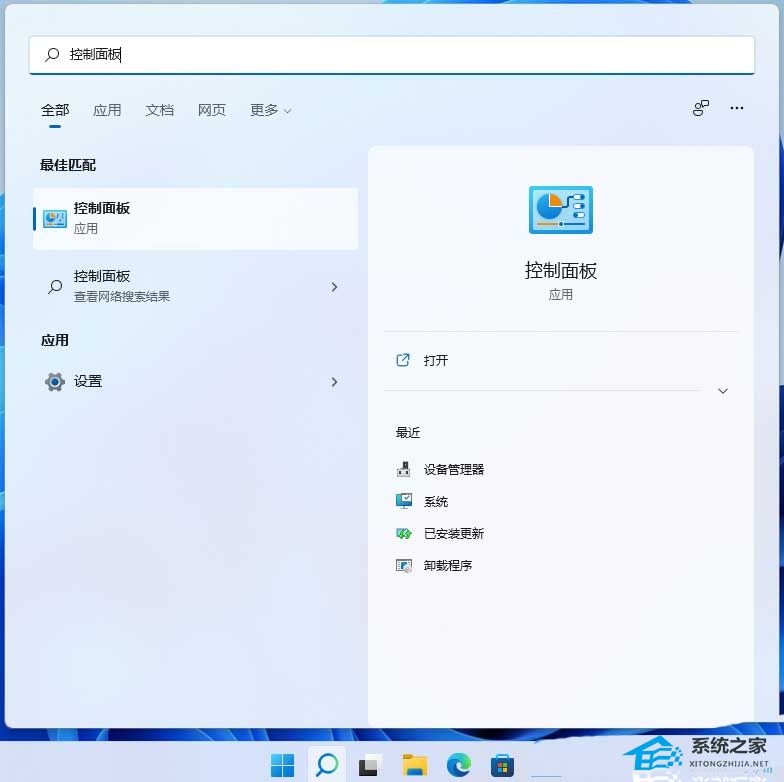Launch File Explorer from the taskbar
The height and width of the screenshot is (782, 784).
tap(414, 765)
